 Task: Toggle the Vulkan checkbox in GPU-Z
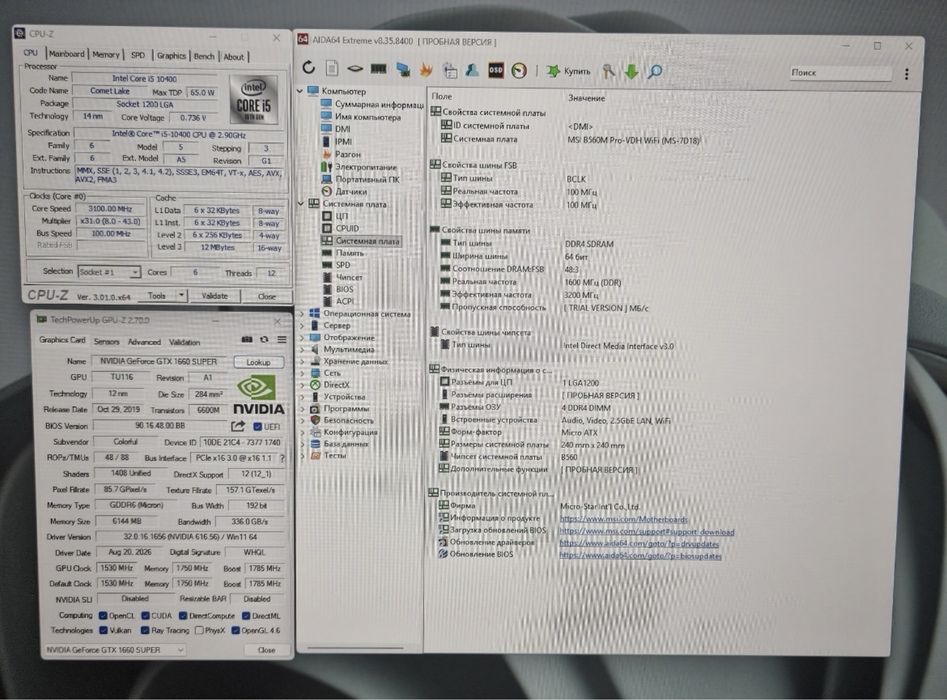pos(103,630)
